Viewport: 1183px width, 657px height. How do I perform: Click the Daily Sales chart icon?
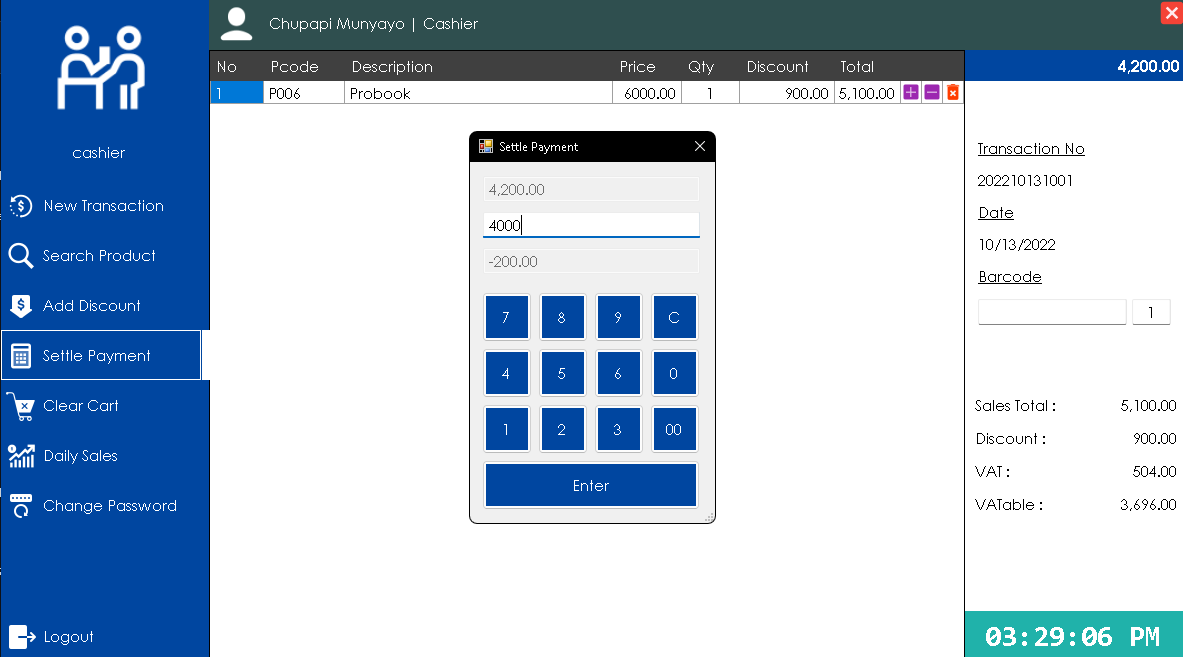tap(21, 456)
